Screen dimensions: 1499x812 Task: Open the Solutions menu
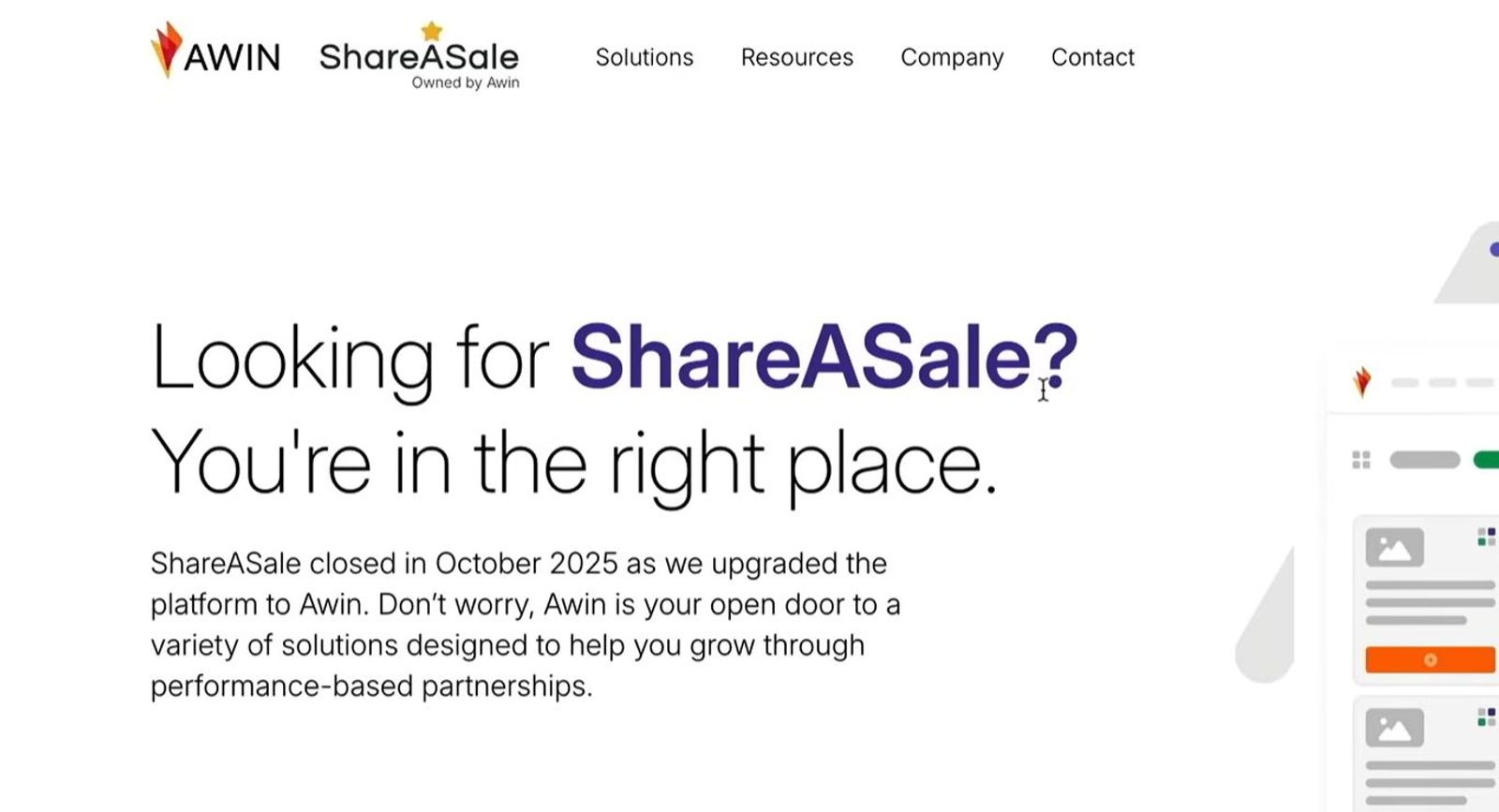tap(645, 57)
